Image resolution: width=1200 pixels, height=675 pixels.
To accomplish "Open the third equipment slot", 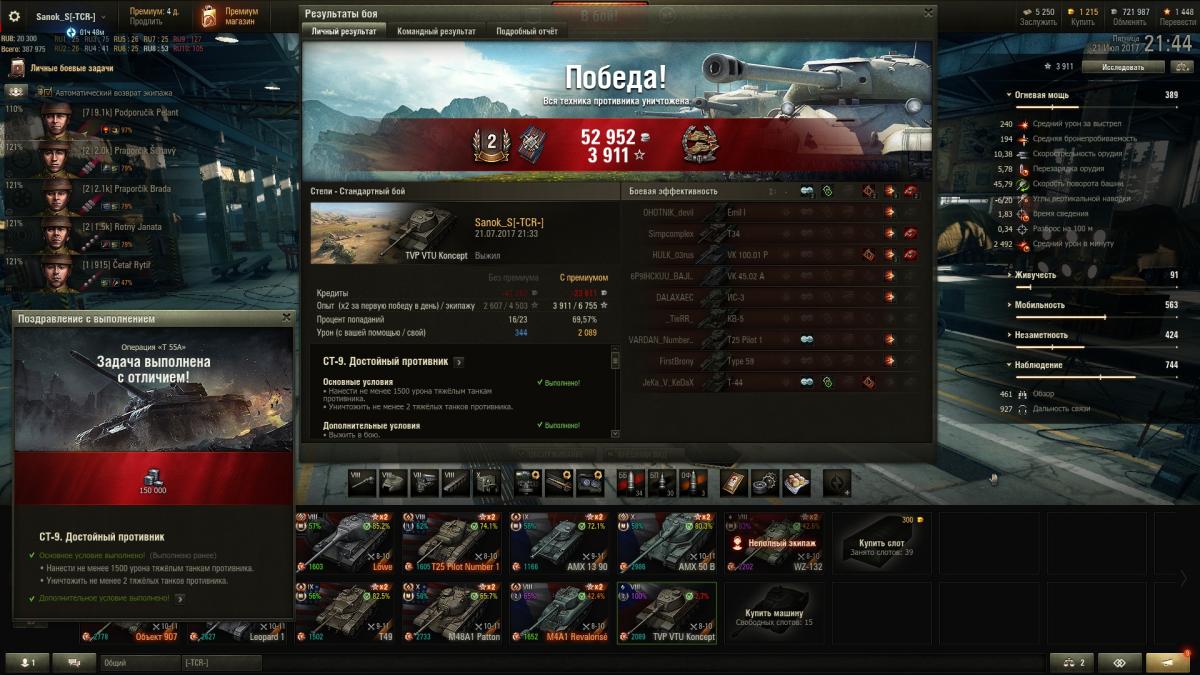I will click(590, 483).
